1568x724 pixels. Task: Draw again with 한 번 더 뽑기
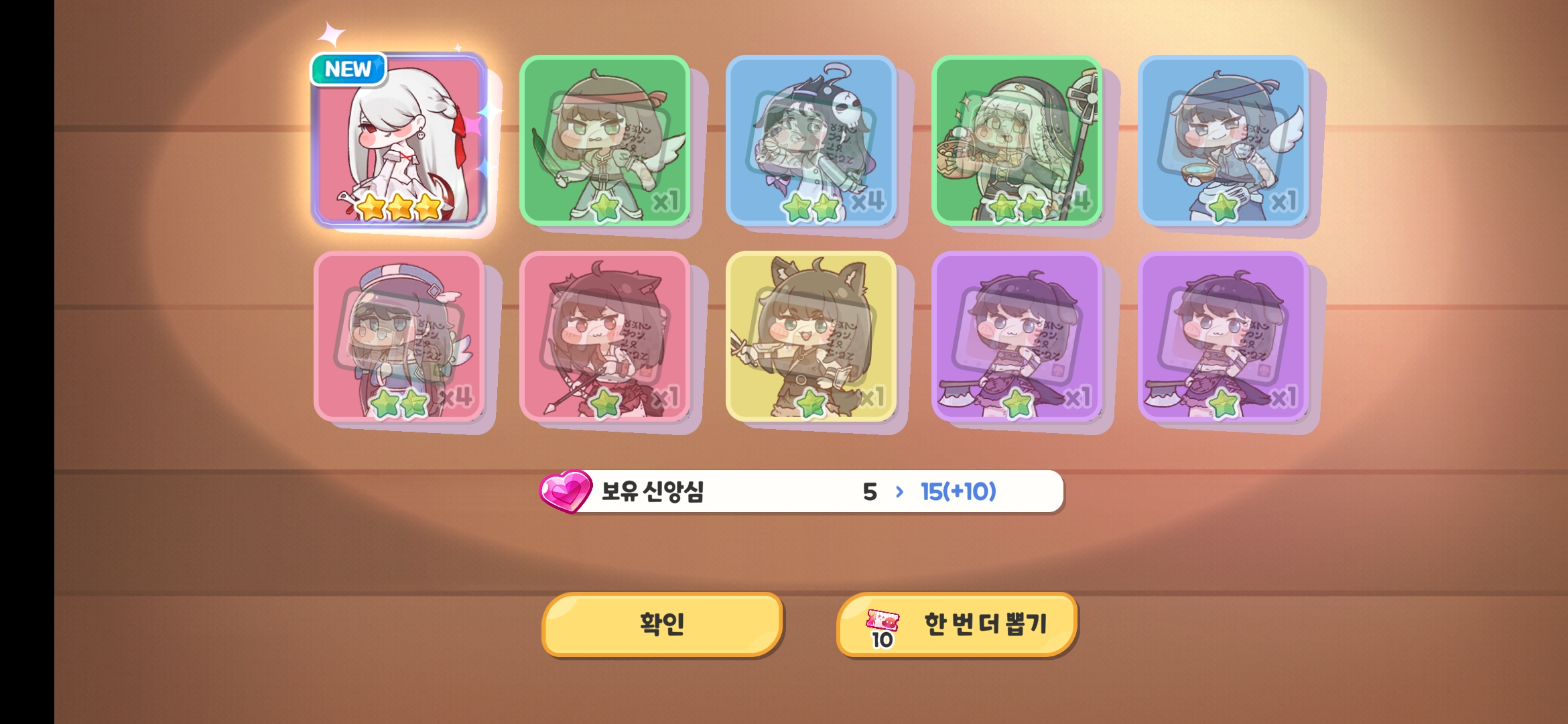(x=957, y=624)
